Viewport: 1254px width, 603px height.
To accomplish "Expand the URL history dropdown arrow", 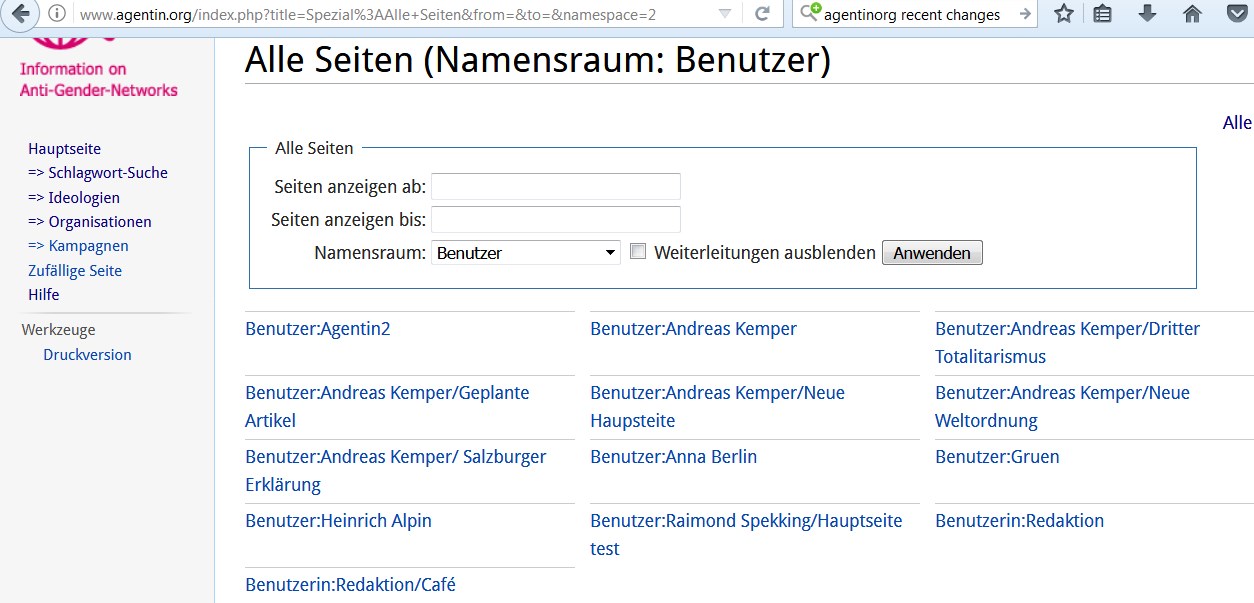I will coord(725,14).
